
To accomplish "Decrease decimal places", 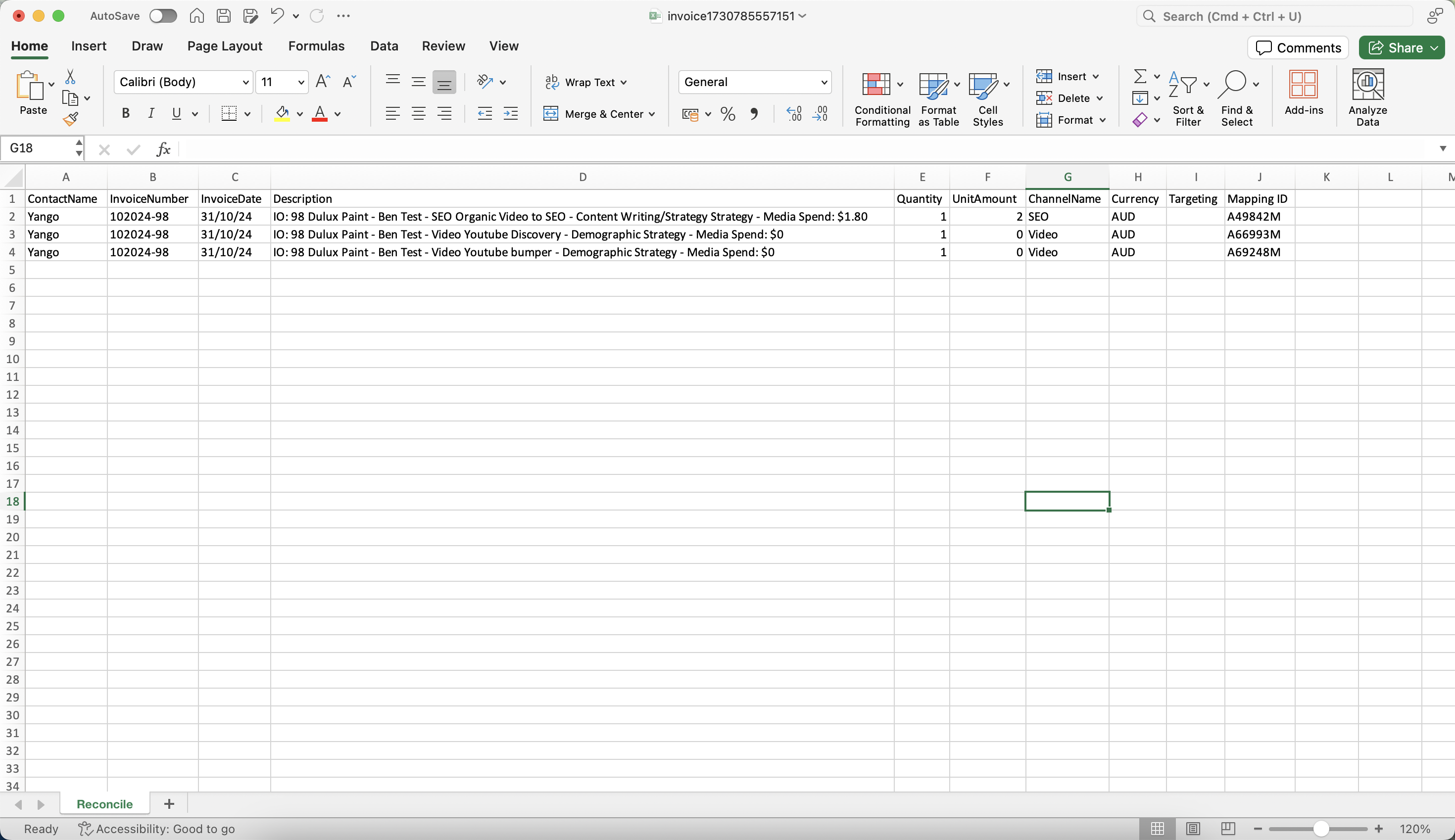I will (x=820, y=114).
